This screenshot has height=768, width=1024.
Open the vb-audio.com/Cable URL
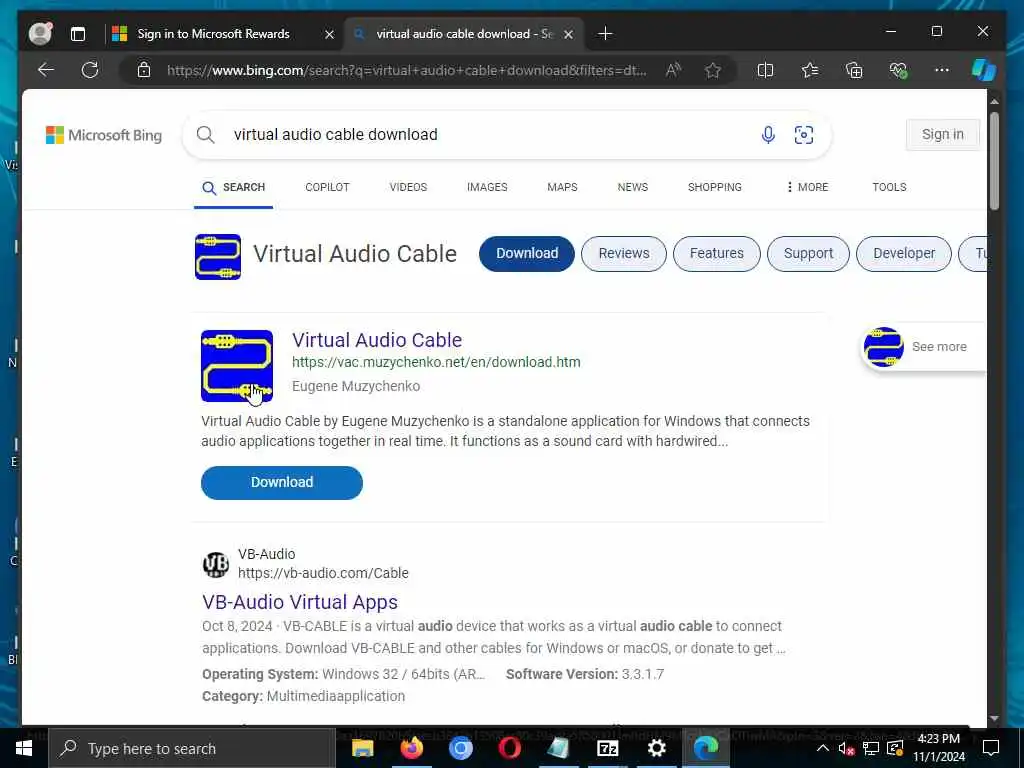(323, 573)
